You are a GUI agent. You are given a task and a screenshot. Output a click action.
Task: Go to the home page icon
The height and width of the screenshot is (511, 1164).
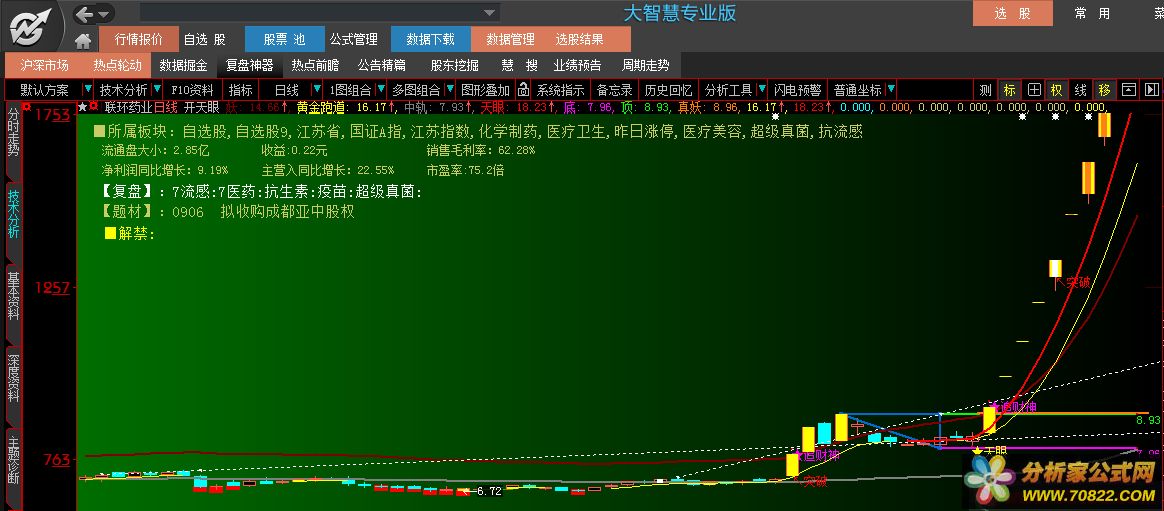point(83,40)
